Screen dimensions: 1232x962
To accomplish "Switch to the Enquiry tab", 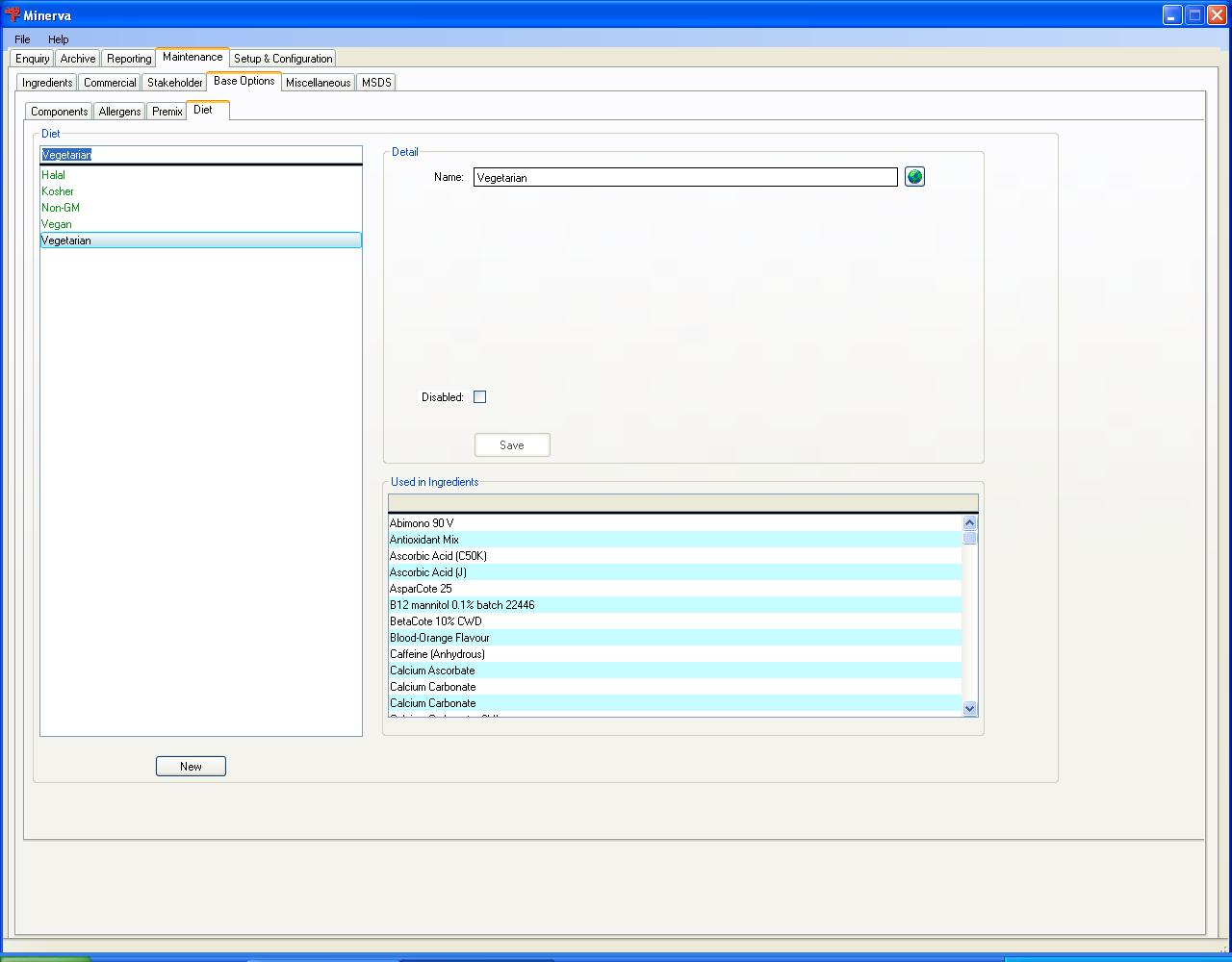I will pos(32,59).
